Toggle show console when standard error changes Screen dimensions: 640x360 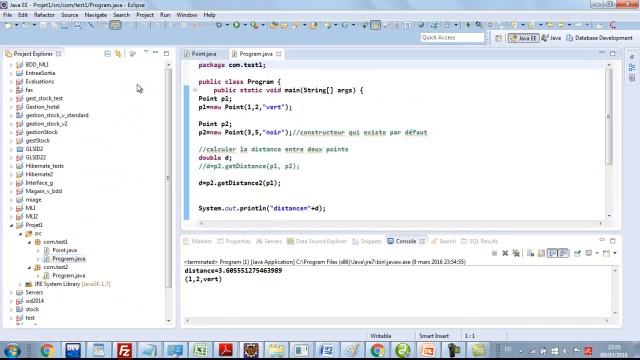point(563,253)
